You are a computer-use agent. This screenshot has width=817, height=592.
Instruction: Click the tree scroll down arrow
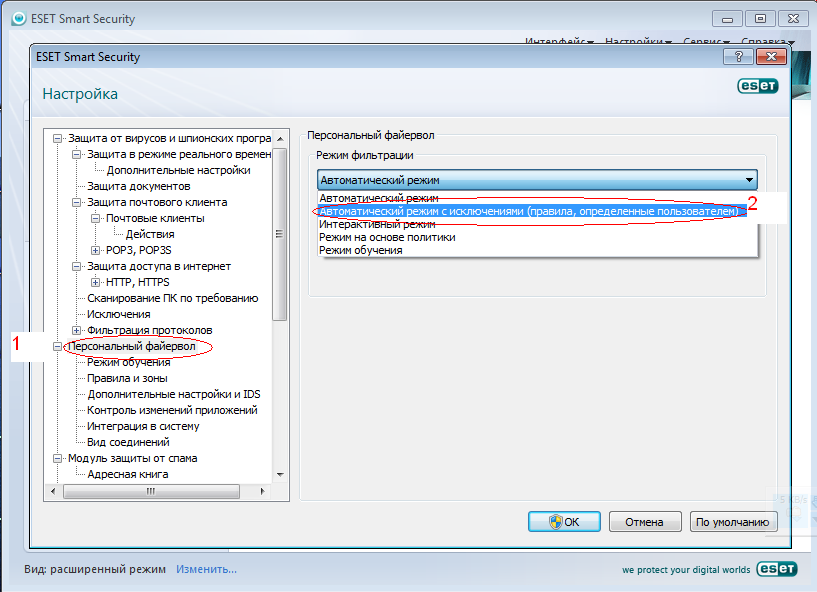[x=280, y=475]
